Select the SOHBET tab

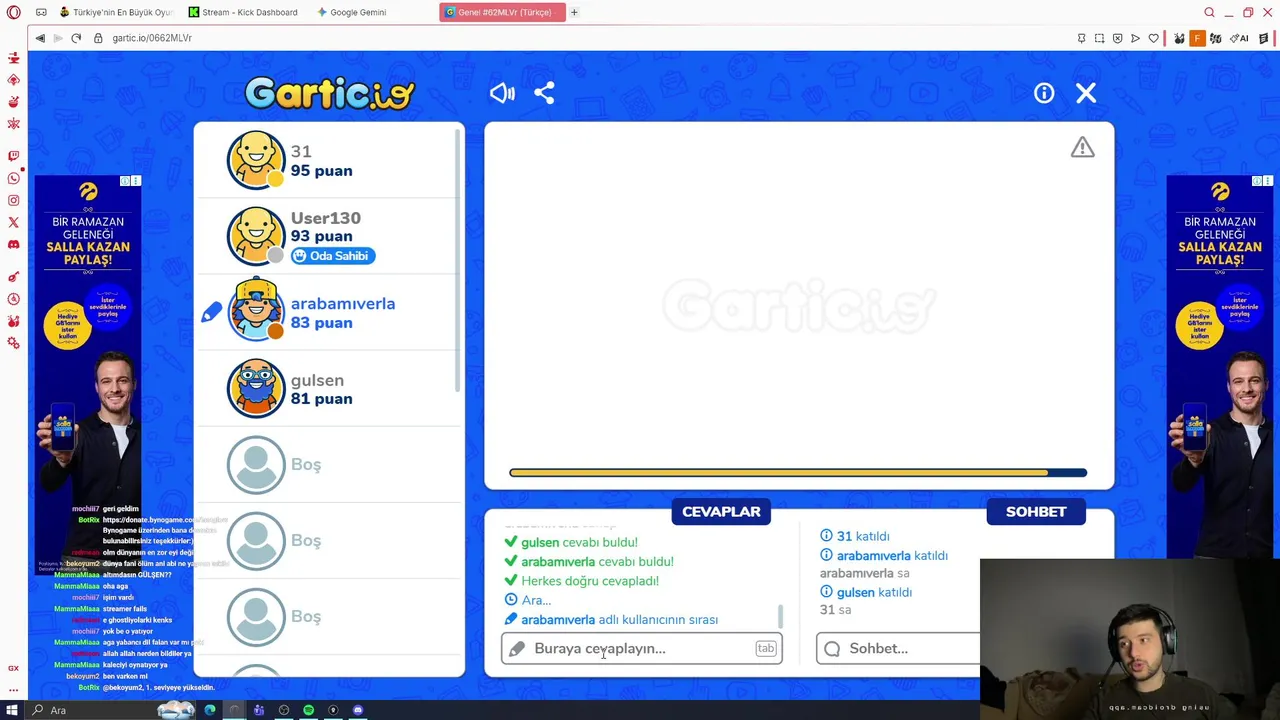point(1036,511)
